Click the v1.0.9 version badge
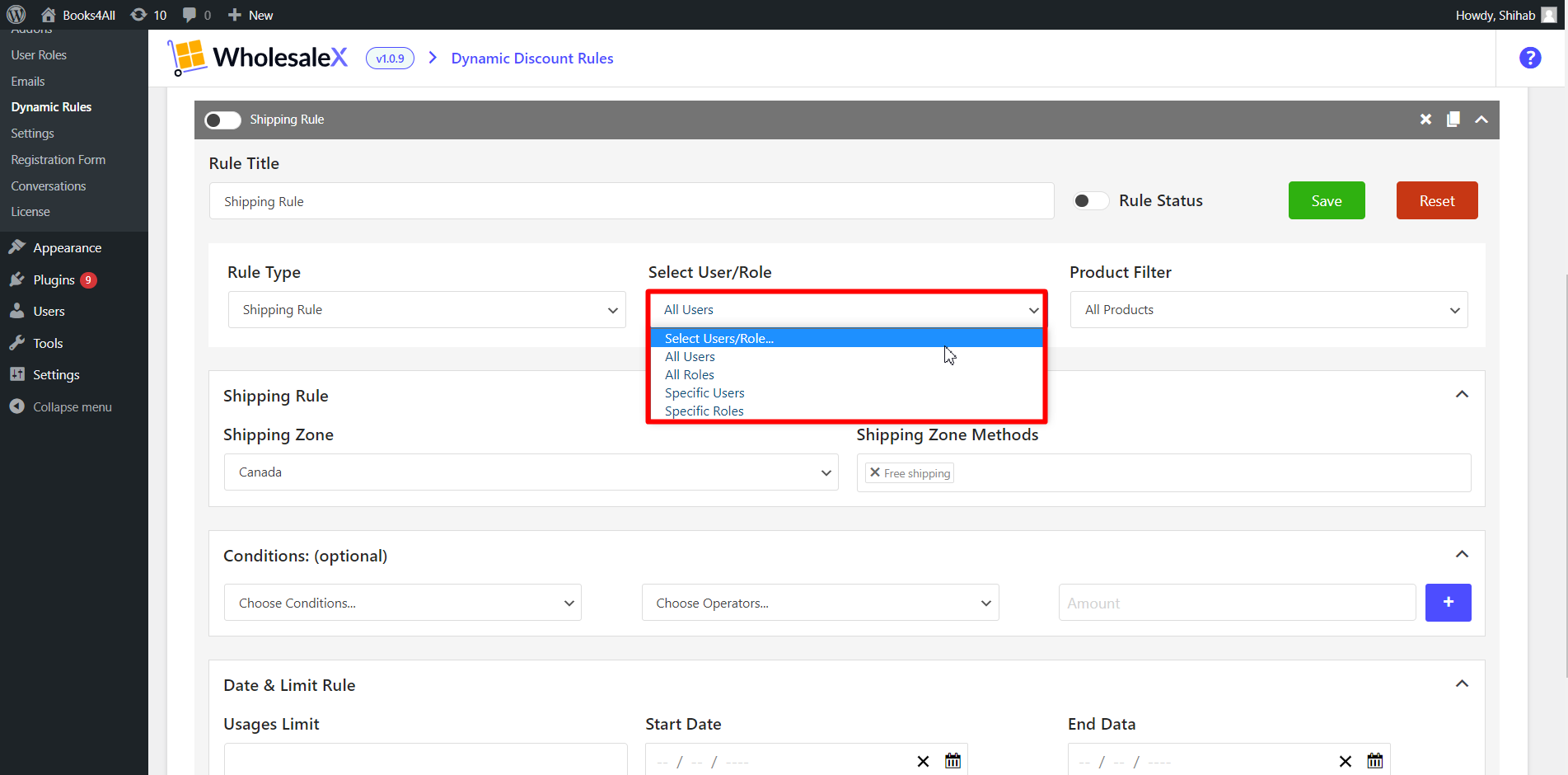Viewport: 1568px width, 775px height. pos(390,59)
